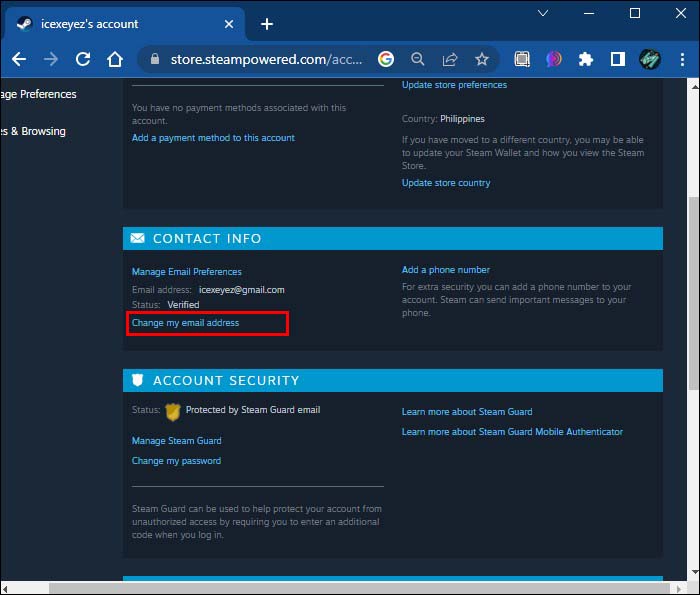Screen dimensions: 700x595
Task: Go back to the previous page
Action: 19,59
